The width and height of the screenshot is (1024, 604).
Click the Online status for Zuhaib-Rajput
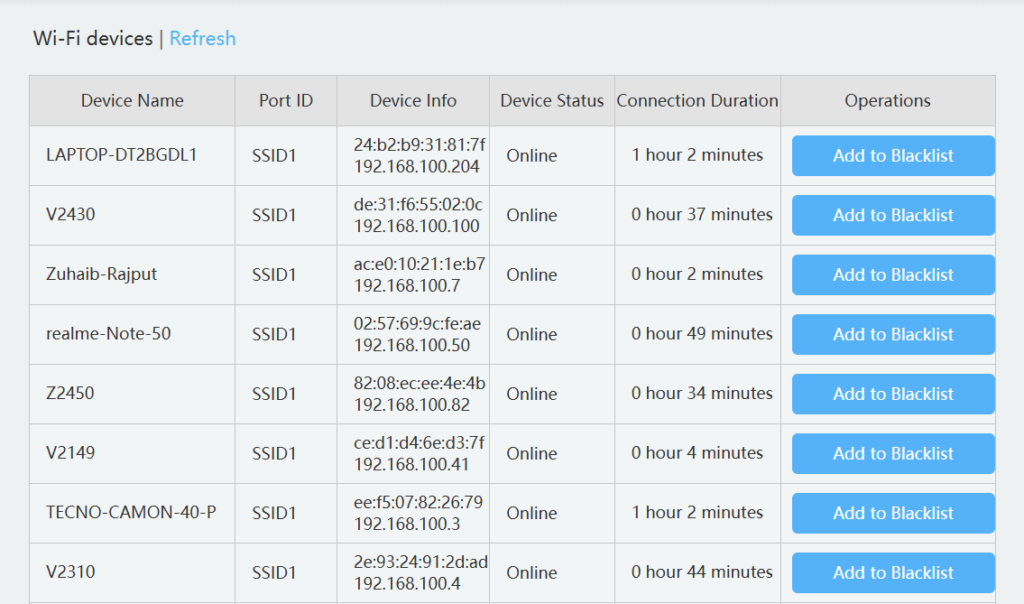(x=531, y=275)
